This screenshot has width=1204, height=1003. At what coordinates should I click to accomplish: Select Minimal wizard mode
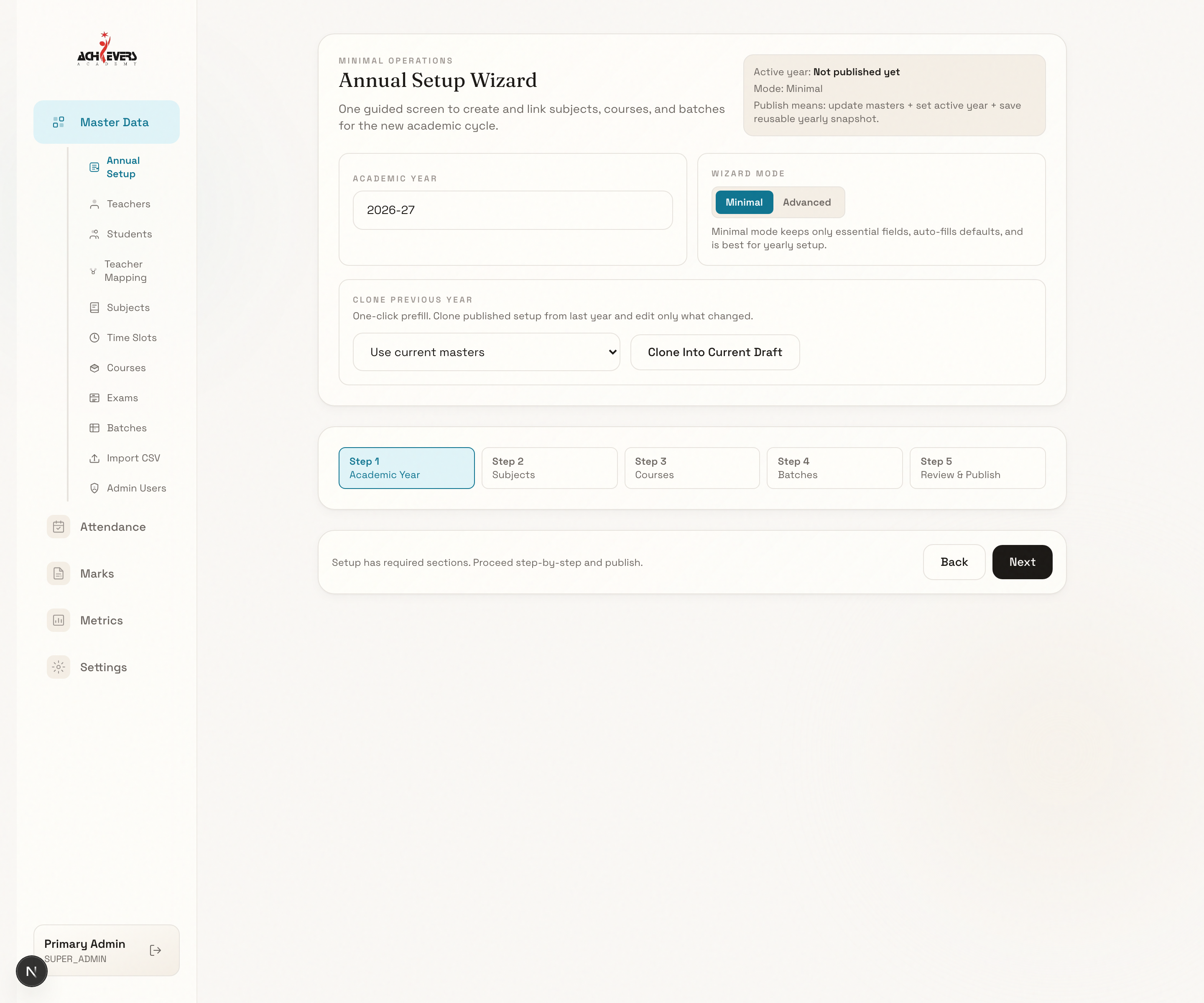tap(744, 202)
